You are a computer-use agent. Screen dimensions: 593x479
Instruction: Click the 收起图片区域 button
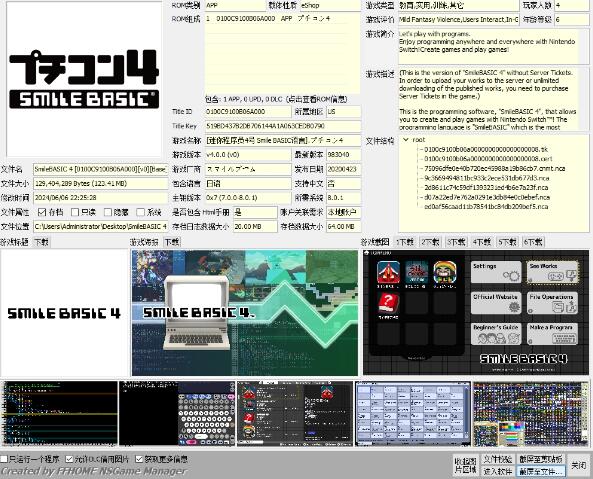[466, 465]
